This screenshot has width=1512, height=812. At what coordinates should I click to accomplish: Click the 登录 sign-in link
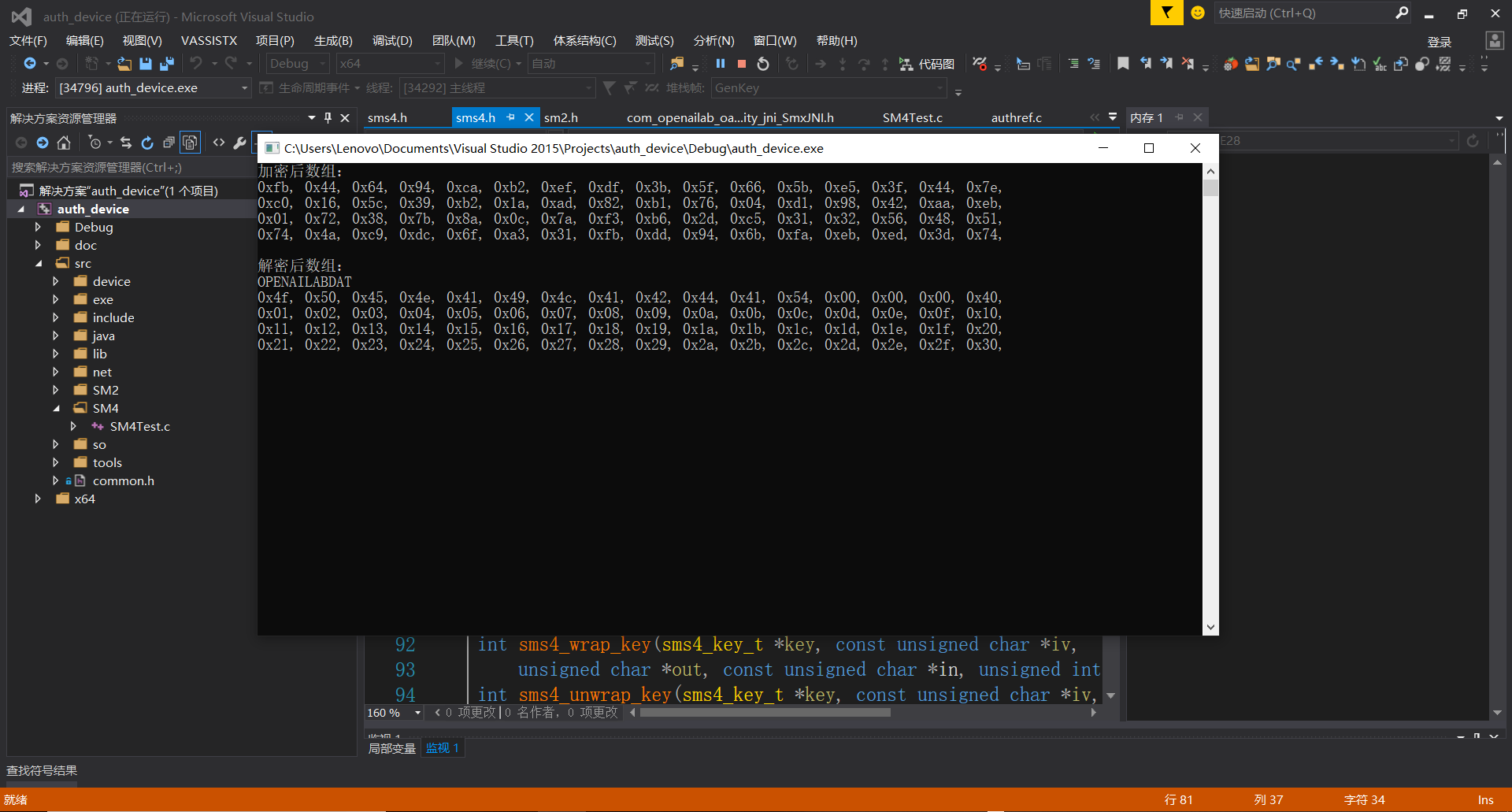1439,42
